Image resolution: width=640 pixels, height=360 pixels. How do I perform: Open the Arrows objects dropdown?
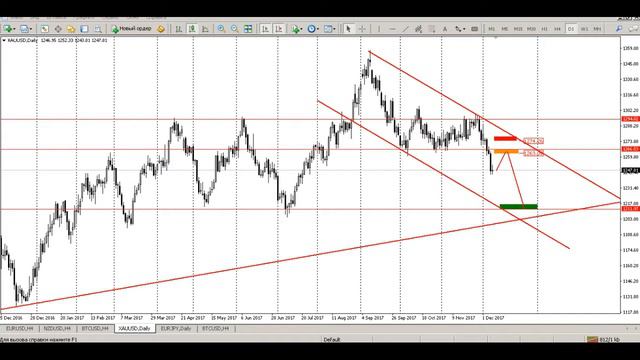(460, 29)
